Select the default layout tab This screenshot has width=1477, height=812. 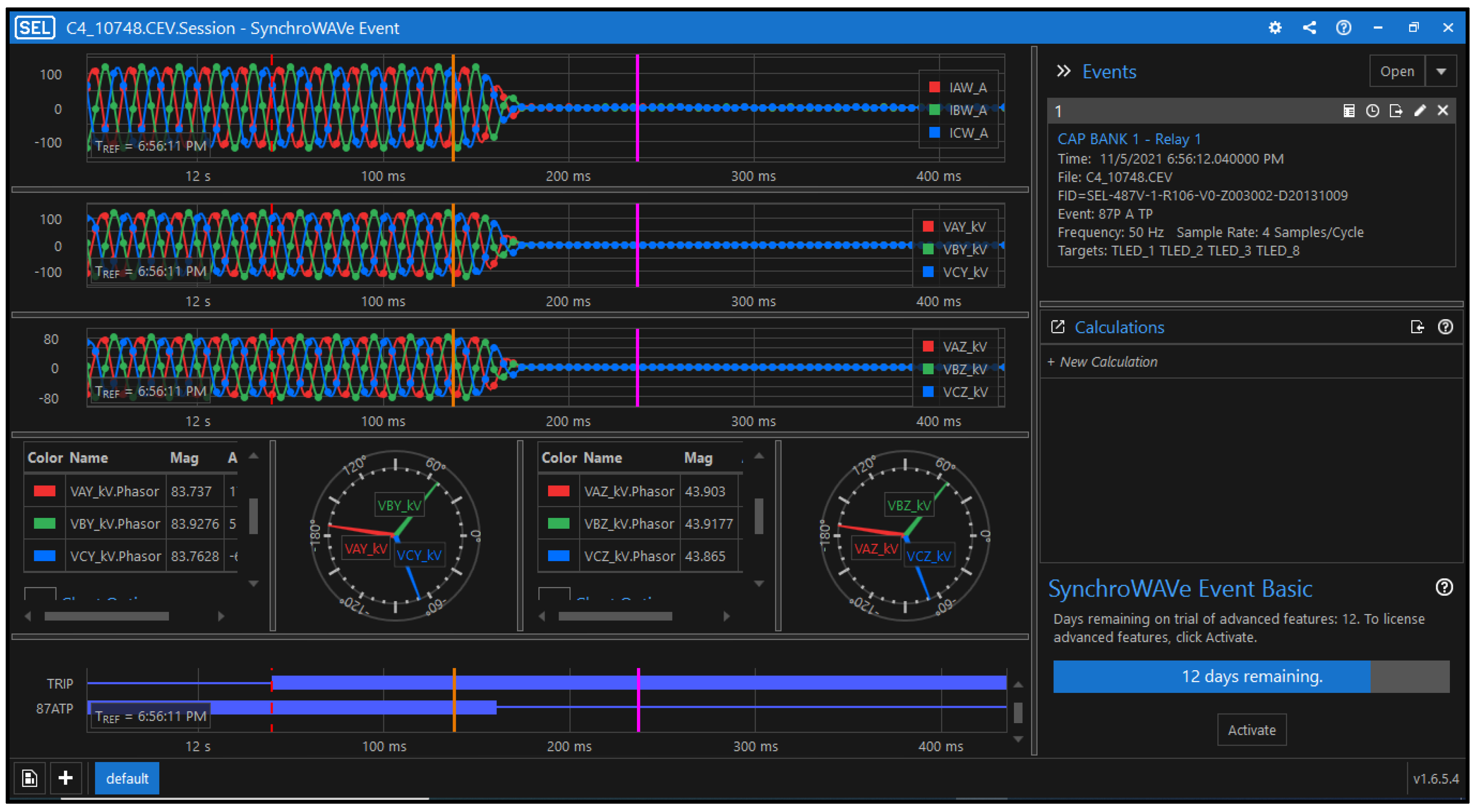[127, 778]
